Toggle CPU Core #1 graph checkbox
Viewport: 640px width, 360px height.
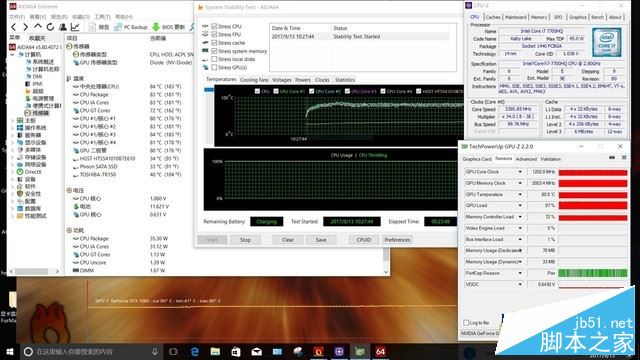click(276, 91)
